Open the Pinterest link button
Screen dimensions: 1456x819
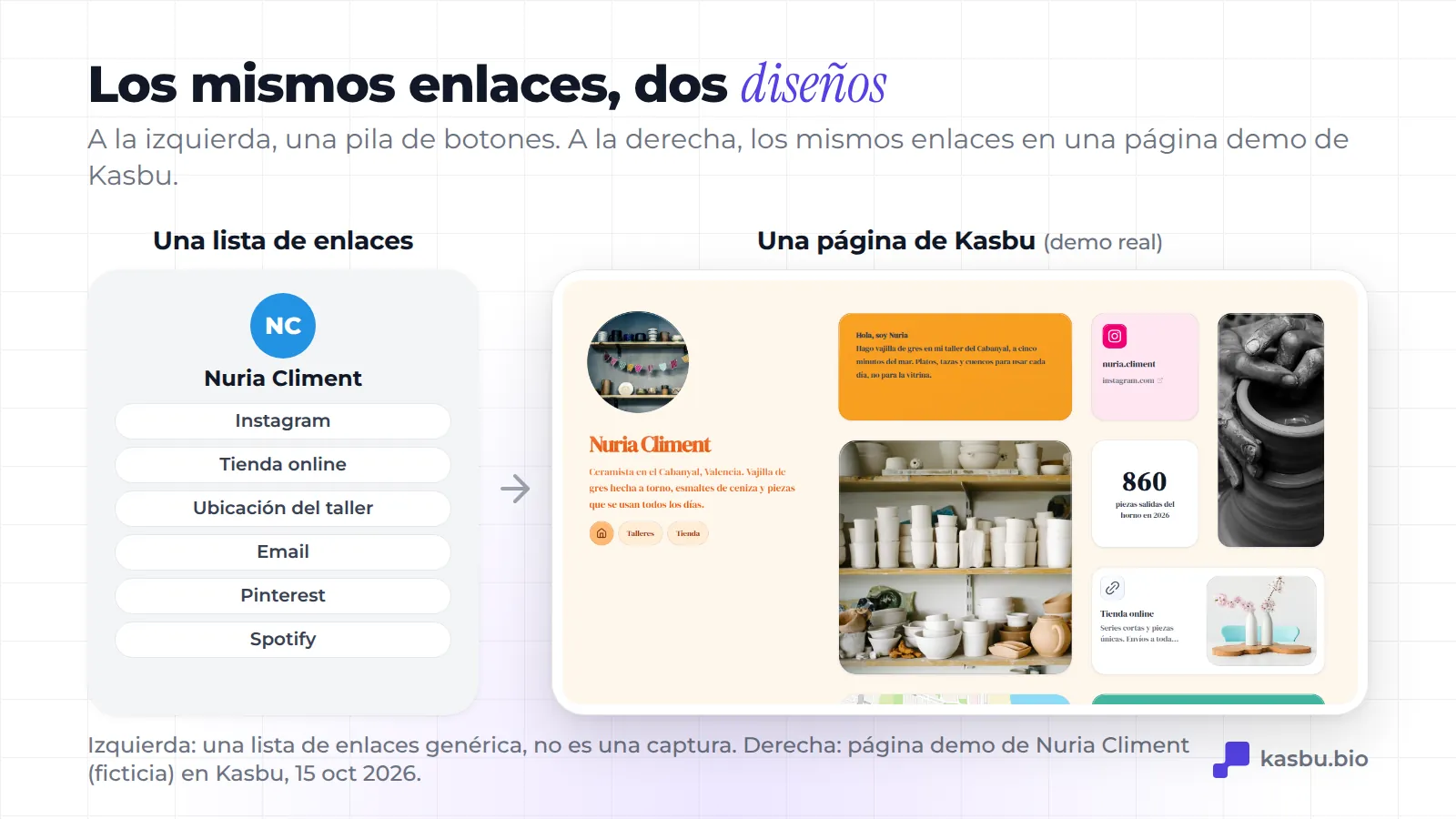tap(283, 596)
